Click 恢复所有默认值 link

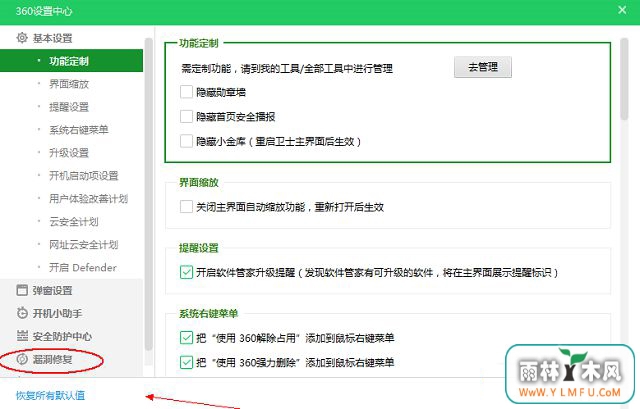[x=50, y=395]
